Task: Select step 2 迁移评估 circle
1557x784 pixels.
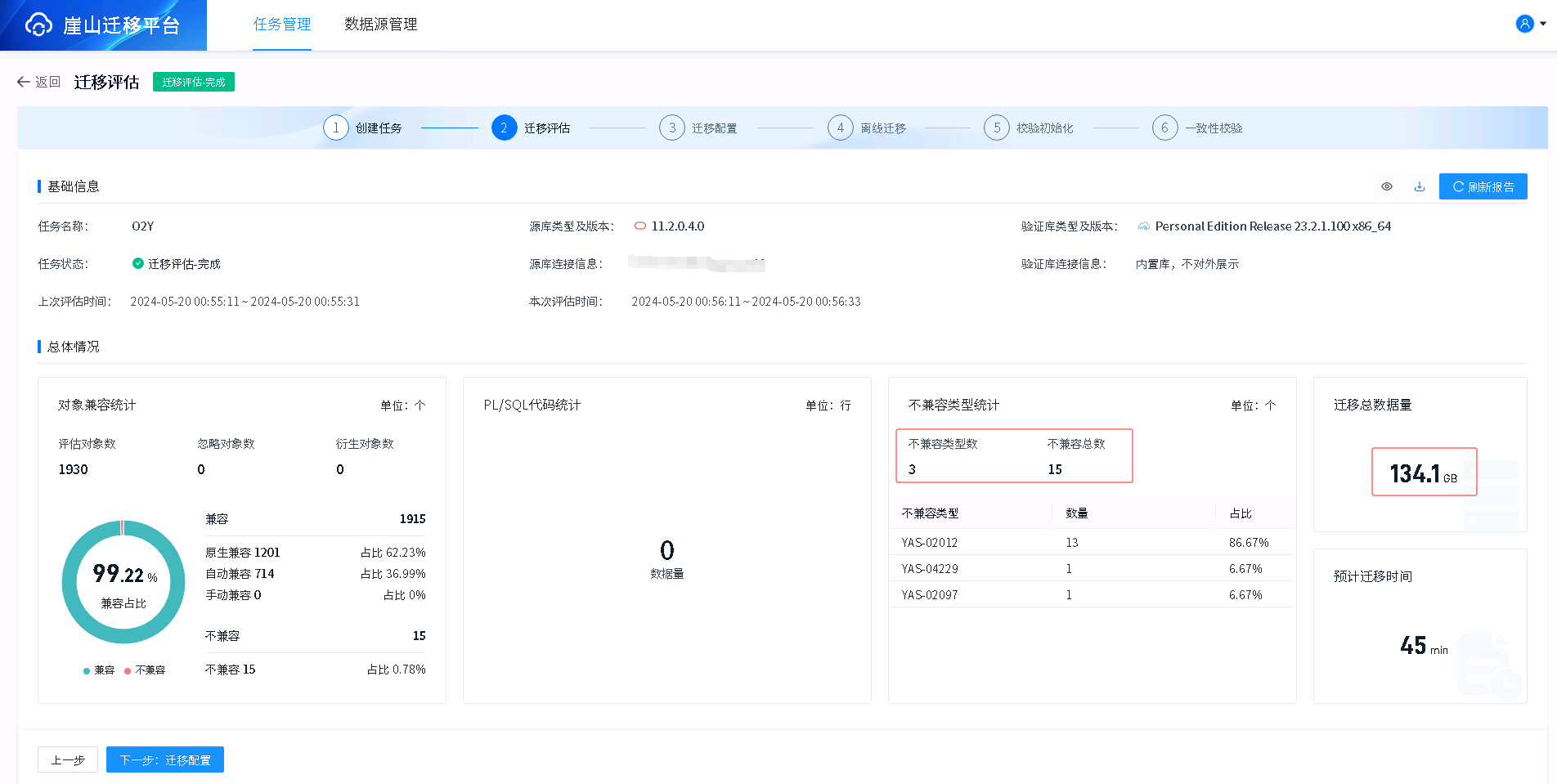Action: point(505,128)
